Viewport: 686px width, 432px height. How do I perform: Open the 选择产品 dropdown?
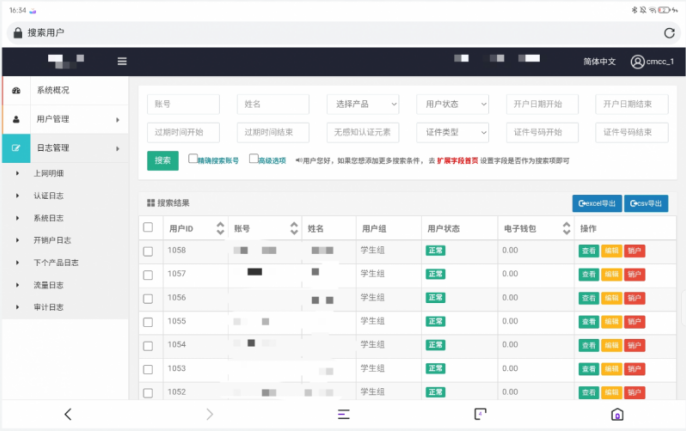point(363,104)
